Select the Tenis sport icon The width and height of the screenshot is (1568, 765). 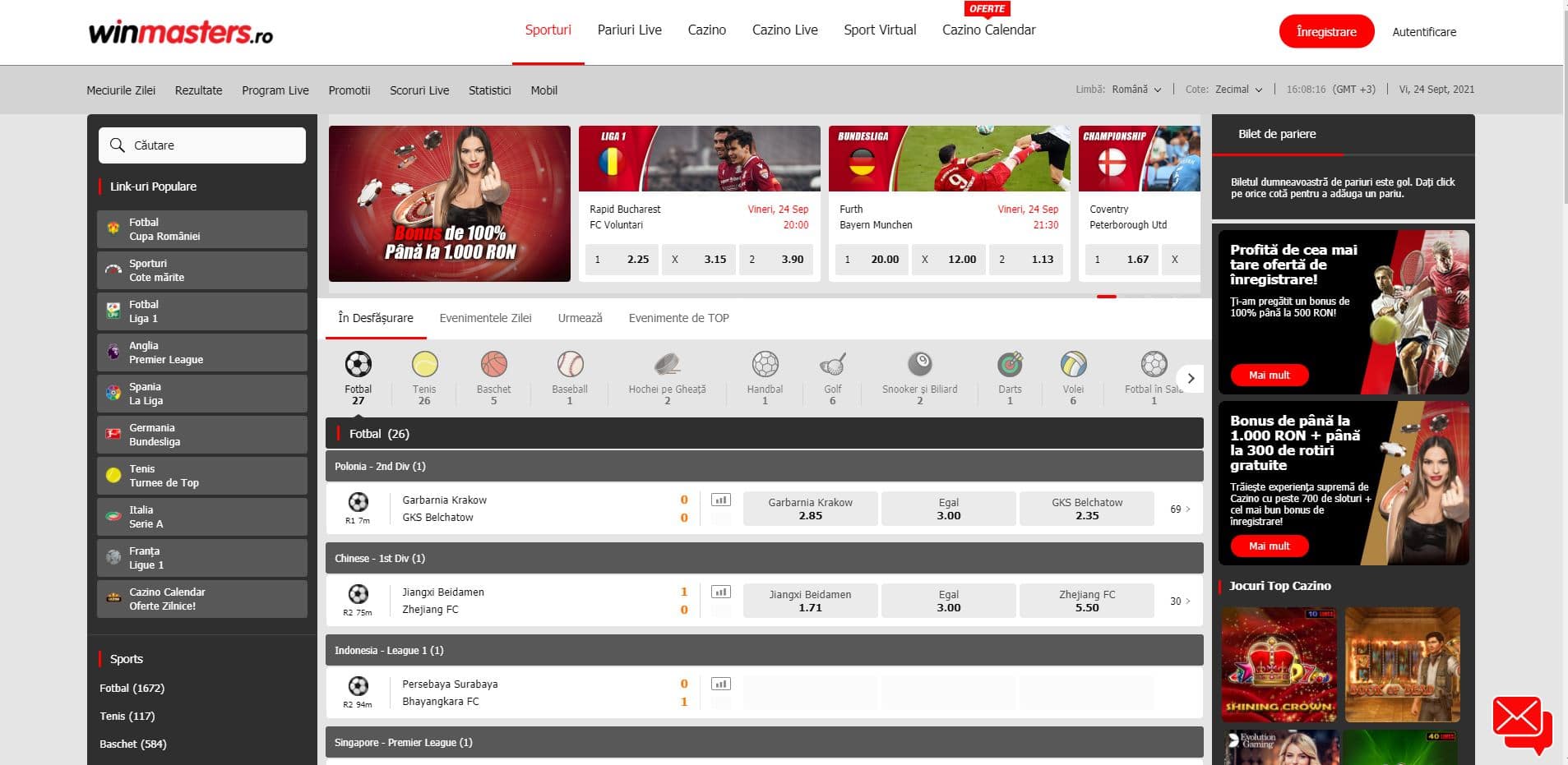coord(424,364)
